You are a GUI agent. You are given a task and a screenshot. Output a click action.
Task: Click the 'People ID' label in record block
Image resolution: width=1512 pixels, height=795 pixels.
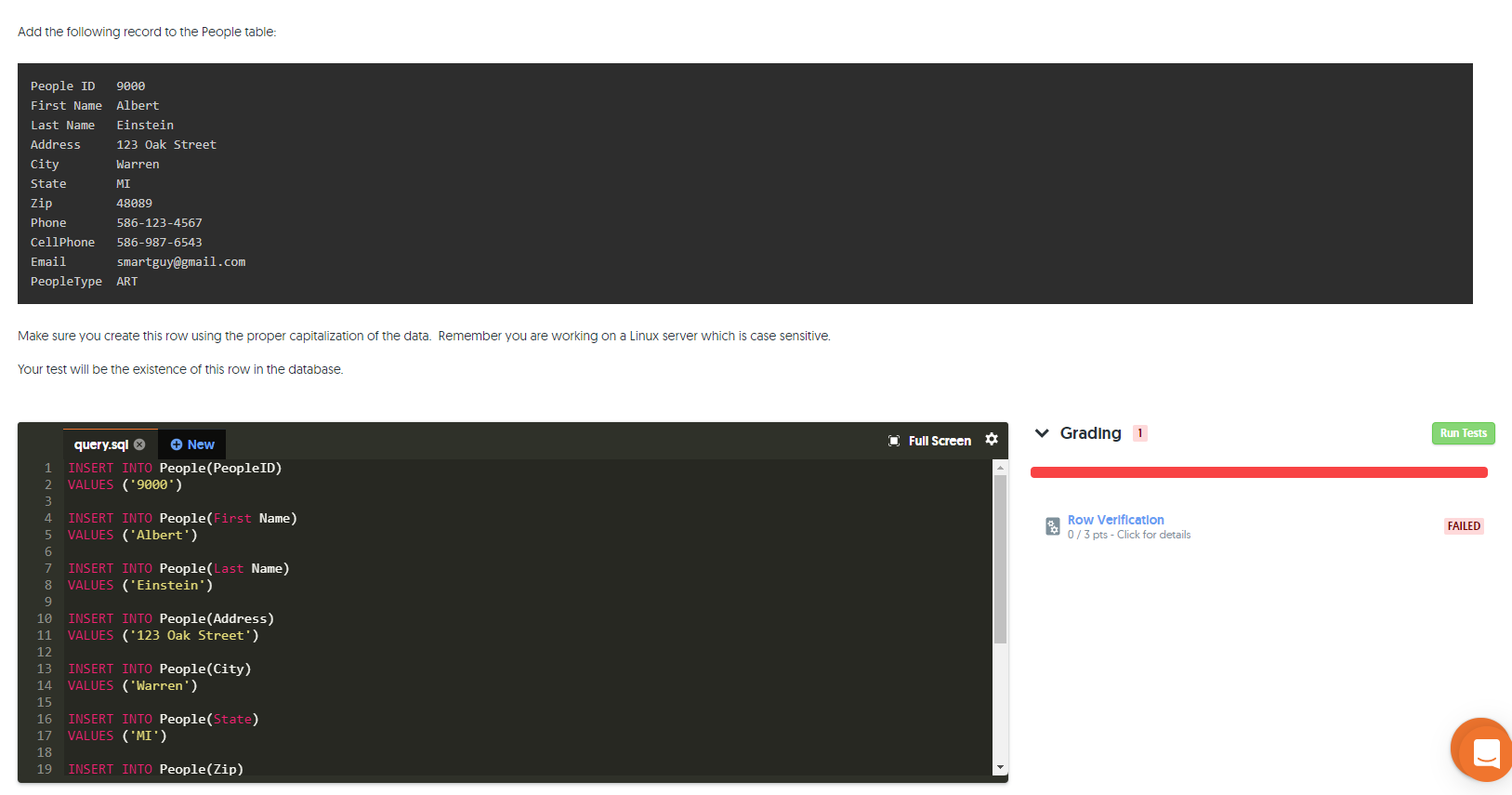click(62, 86)
